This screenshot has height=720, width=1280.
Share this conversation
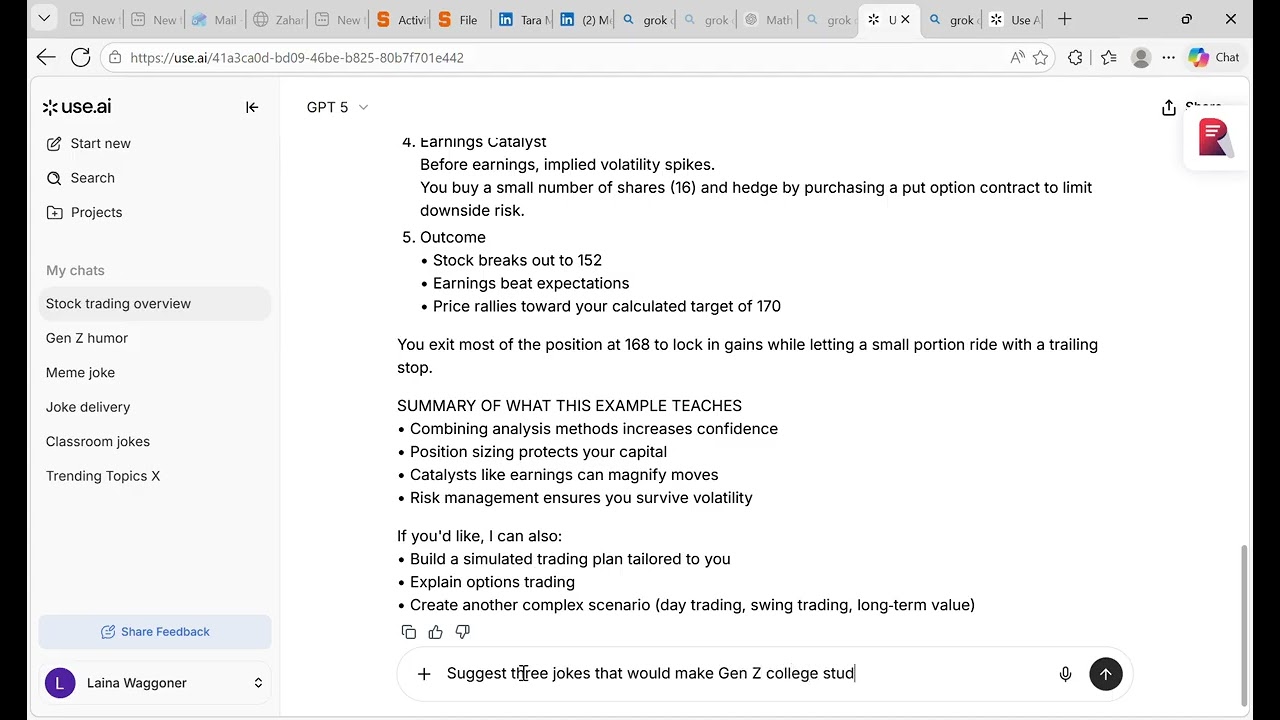point(1191,107)
